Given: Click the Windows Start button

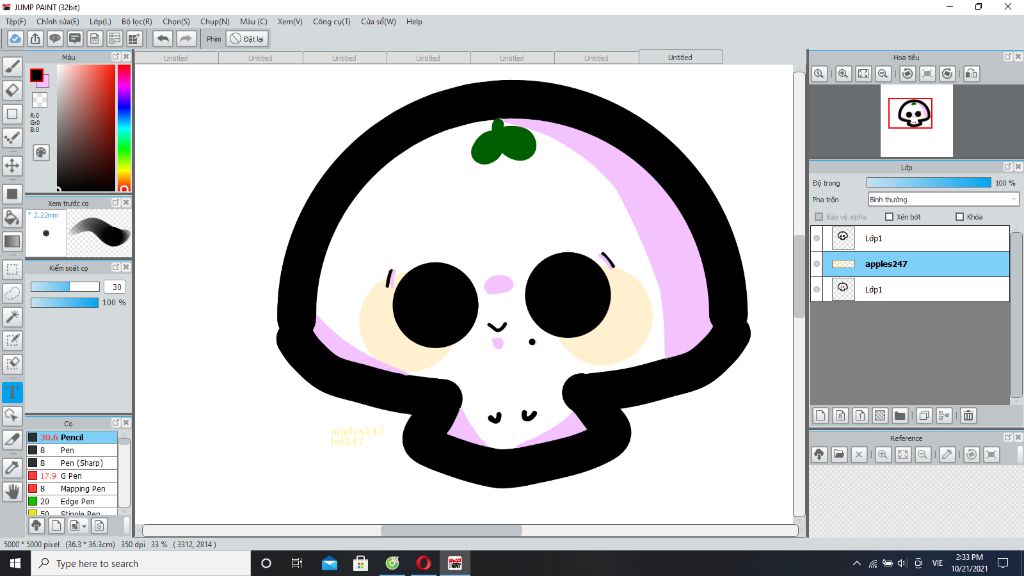Looking at the screenshot, I should point(15,563).
